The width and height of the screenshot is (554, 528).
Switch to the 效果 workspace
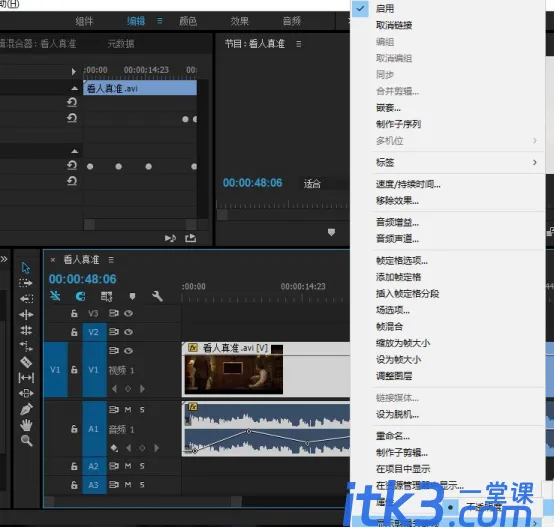click(x=240, y=21)
